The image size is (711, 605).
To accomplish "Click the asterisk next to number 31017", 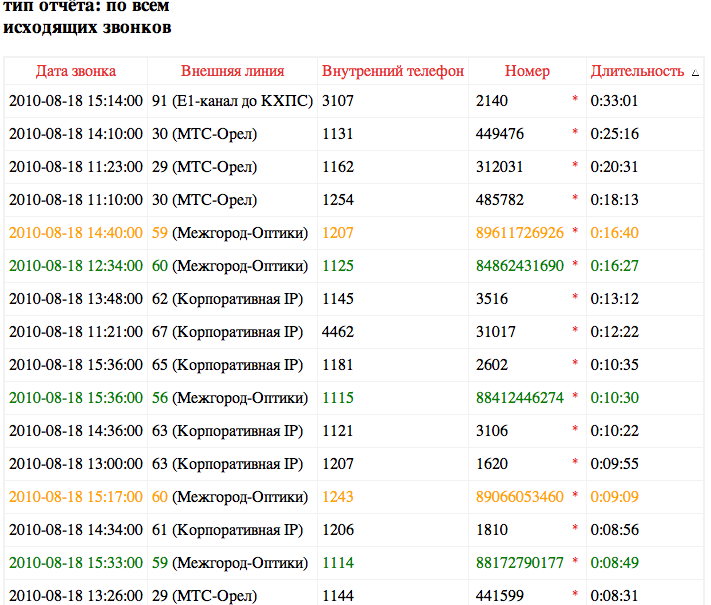I will [x=574, y=332].
